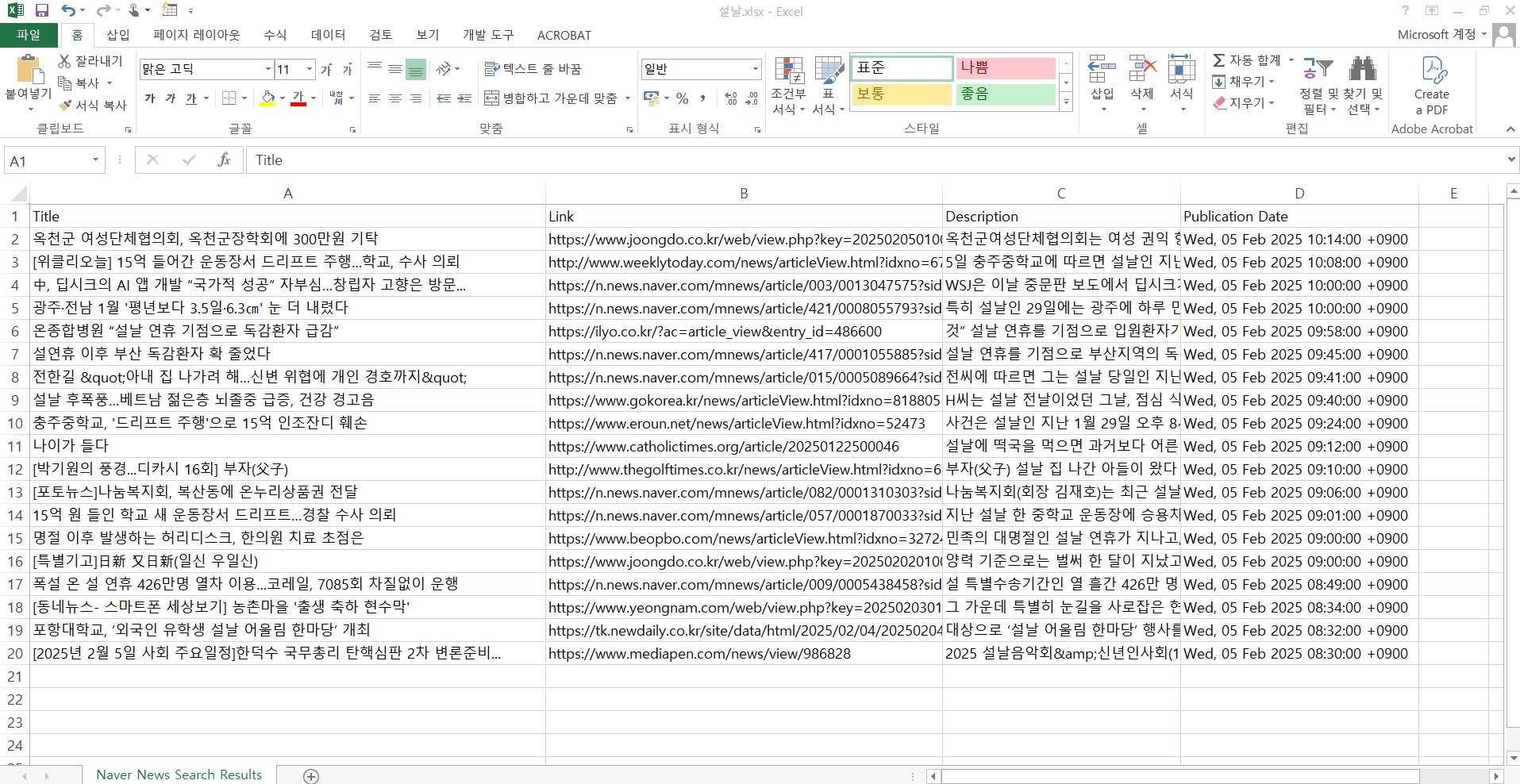Expand the number format dropdown 일반

tap(755, 69)
